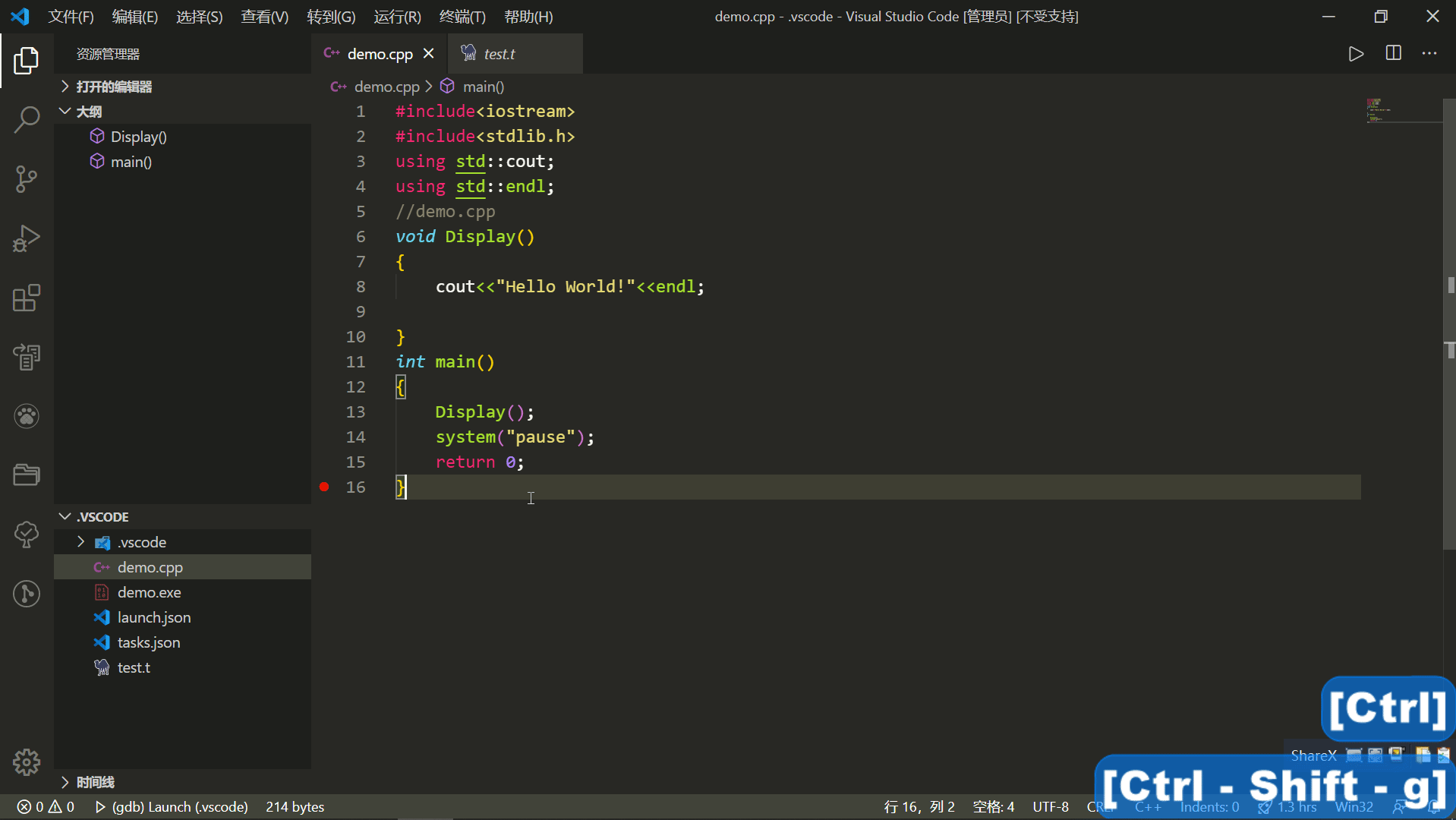The image size is (1456, 820).
Task: Open test.t in file tree
Action: 182,667
